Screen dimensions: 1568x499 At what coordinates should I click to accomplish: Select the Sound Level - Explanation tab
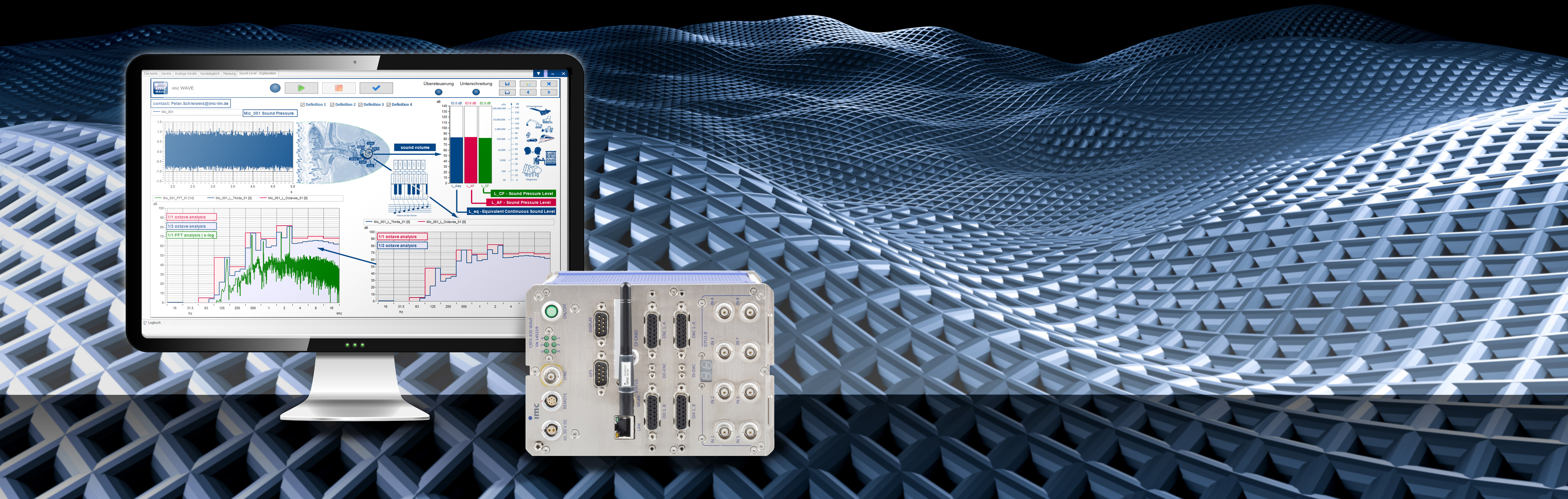257,73
